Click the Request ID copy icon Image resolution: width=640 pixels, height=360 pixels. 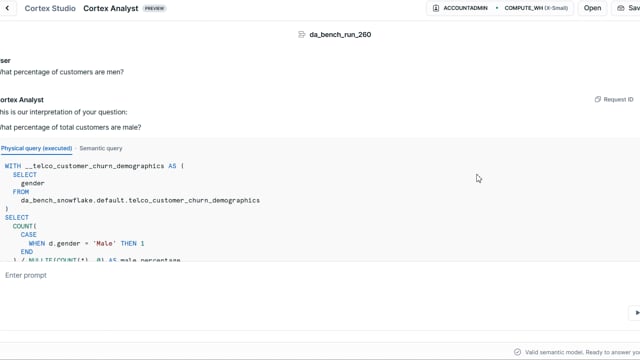[598, 99]
